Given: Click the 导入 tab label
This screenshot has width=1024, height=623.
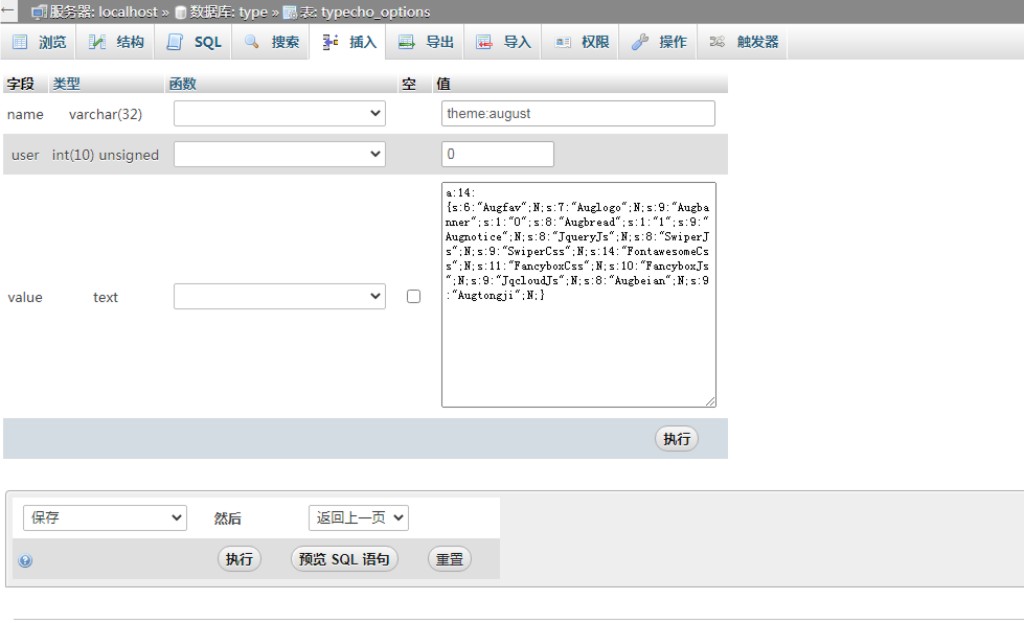Looking at the screenshot, I should 517,42.
